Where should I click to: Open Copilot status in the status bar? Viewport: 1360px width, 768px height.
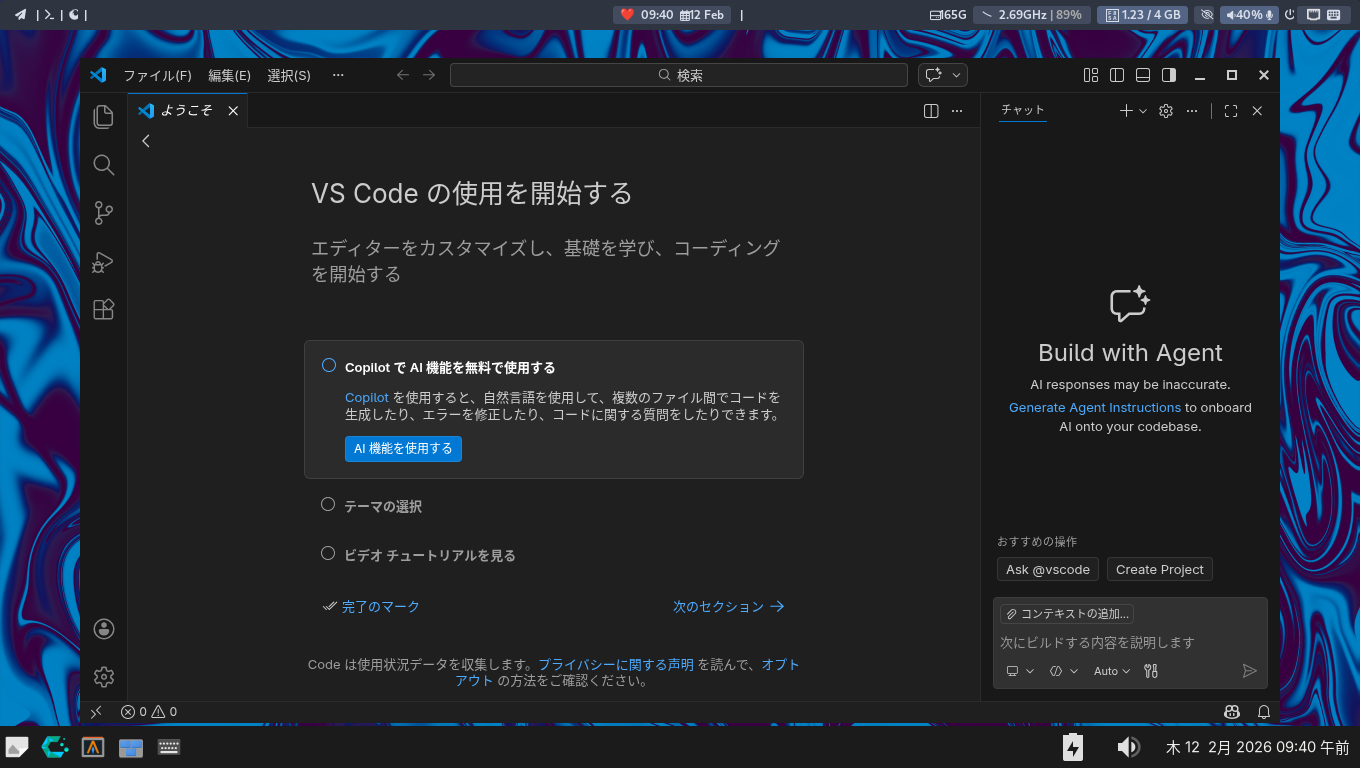tap(1232, 712)
